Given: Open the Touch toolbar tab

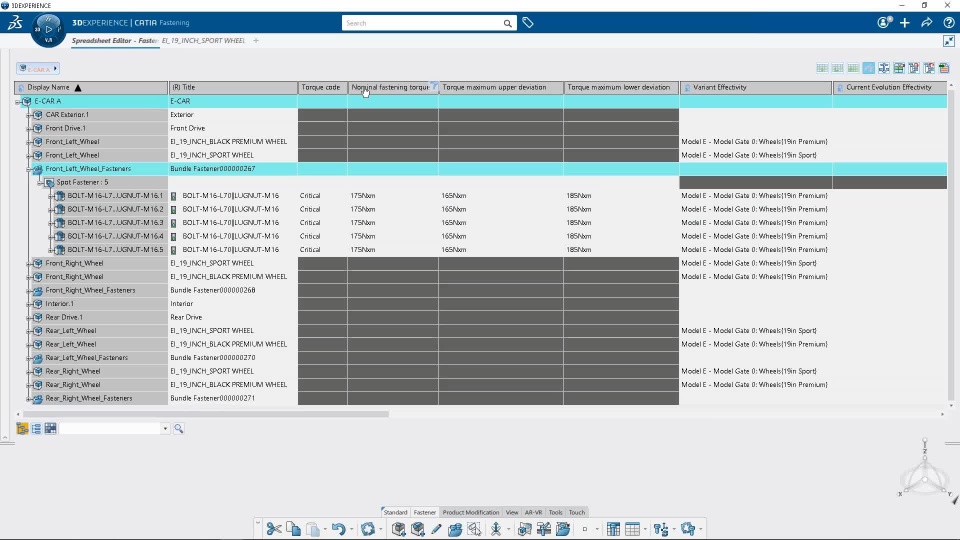Looking at the screenshot, I should (x=577, y=512).
